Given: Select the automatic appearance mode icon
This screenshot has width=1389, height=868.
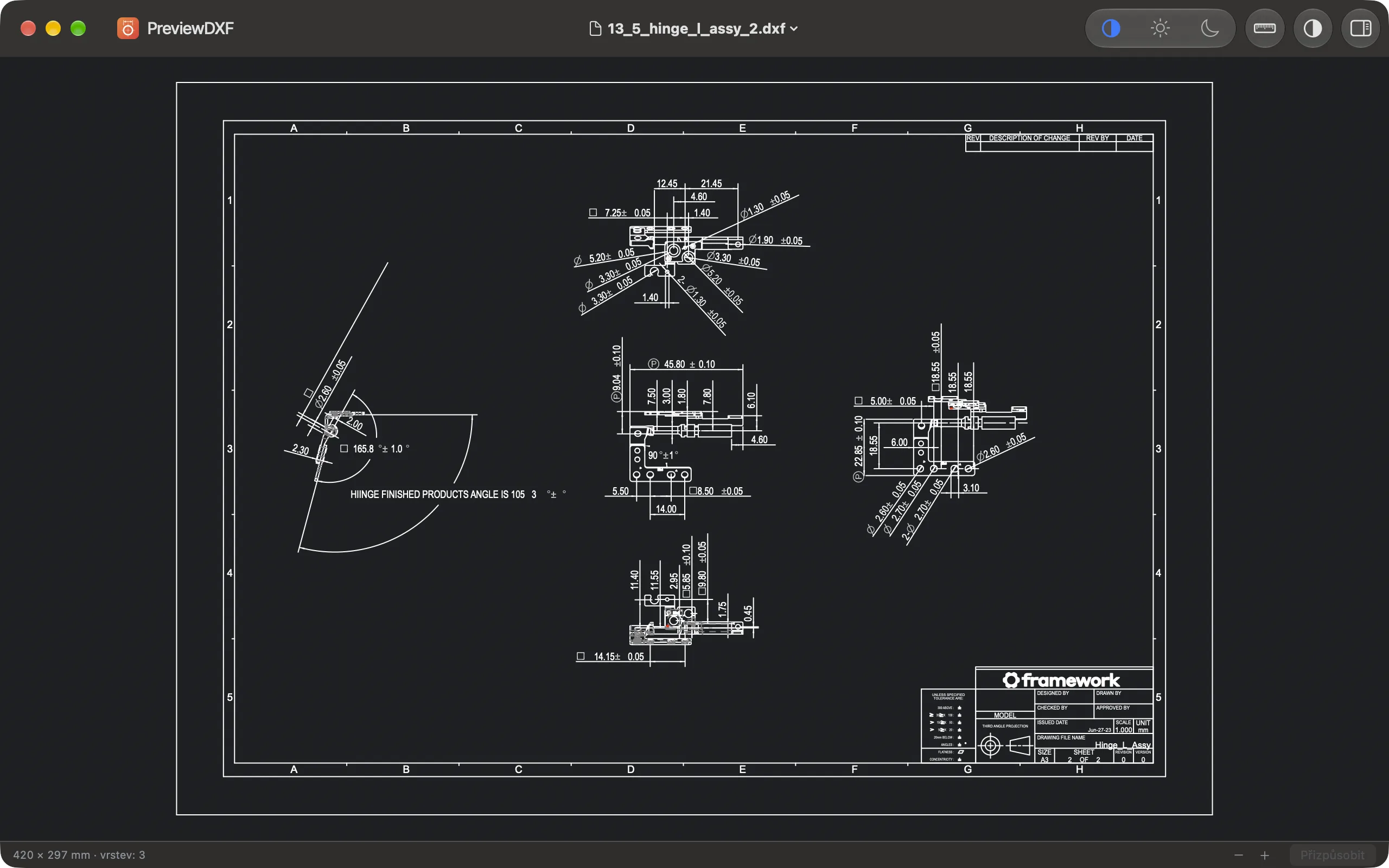Looking at the screenshot, I should pyautogui.click(x=1111, y=28).
